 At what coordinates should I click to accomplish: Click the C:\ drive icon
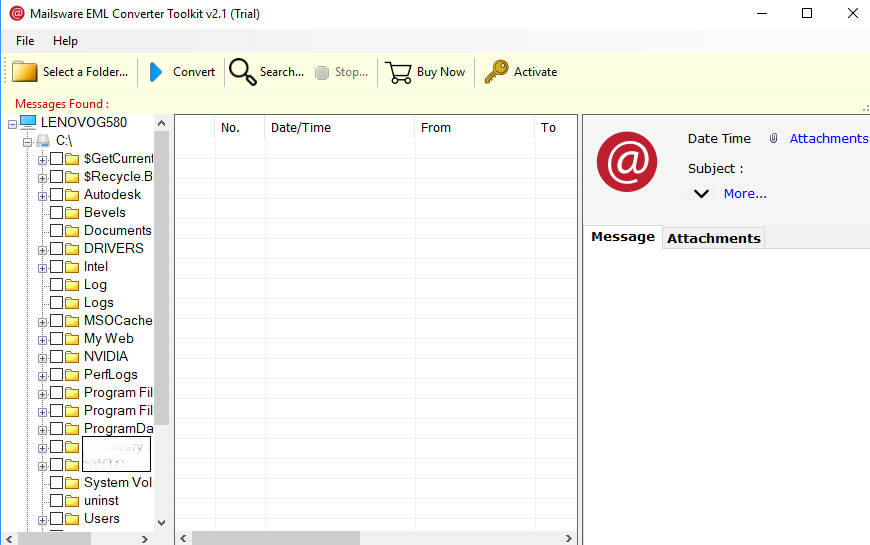click(x=43, y=140)
